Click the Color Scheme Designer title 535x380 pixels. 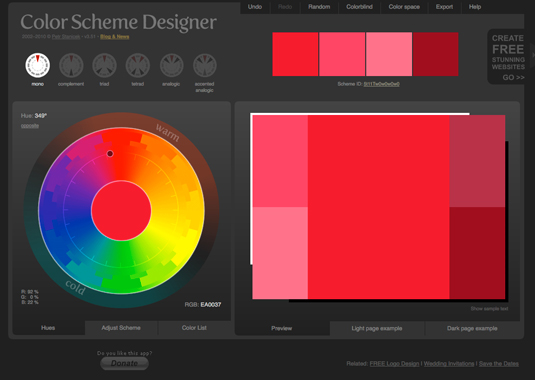tap(118, 22)
